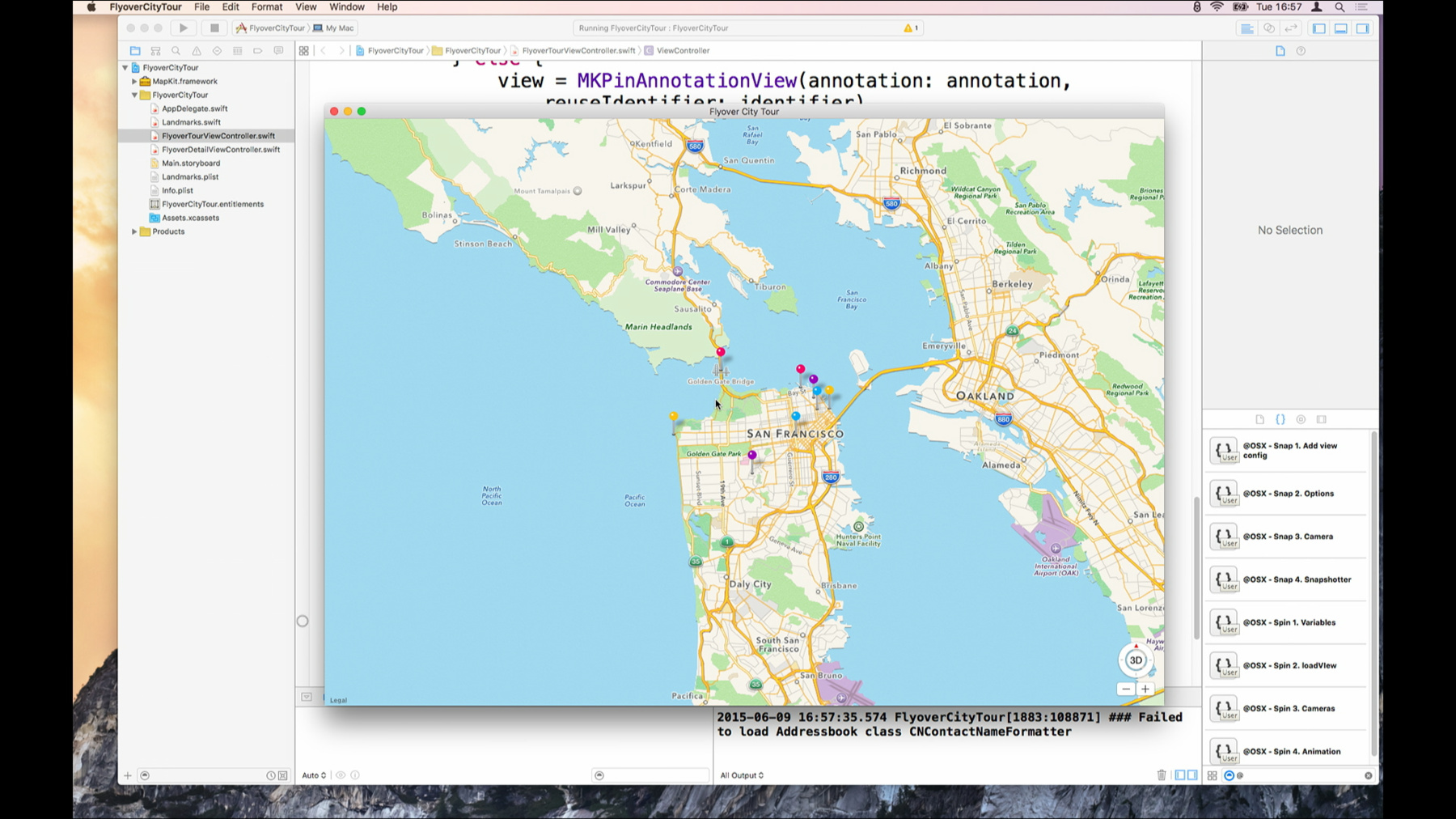Viewport: 1456px width, 819px height.
Task: Expand the MapKit.framework item
Action: click(134, 82)
